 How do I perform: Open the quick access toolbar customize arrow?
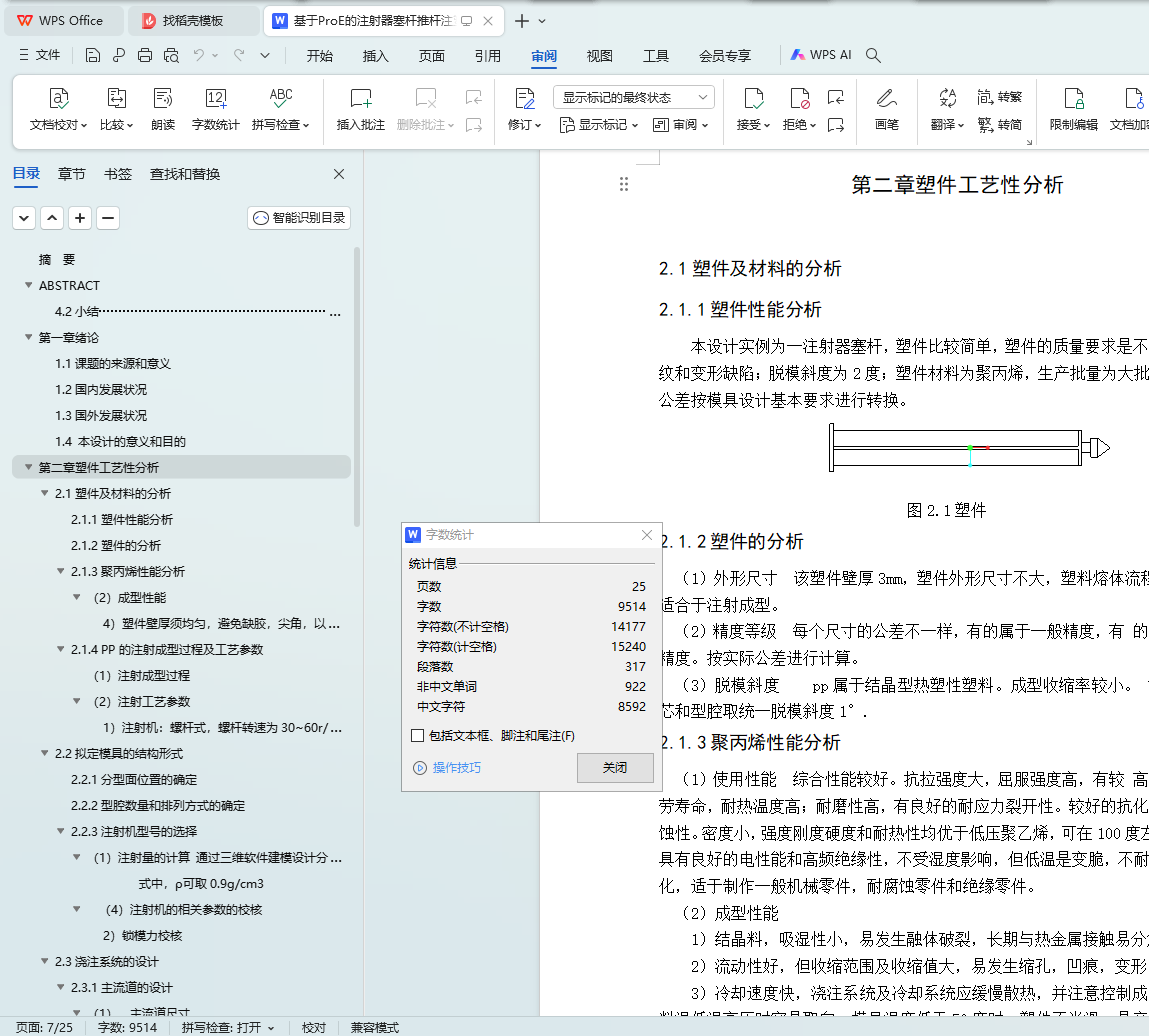tap(265, 55)
